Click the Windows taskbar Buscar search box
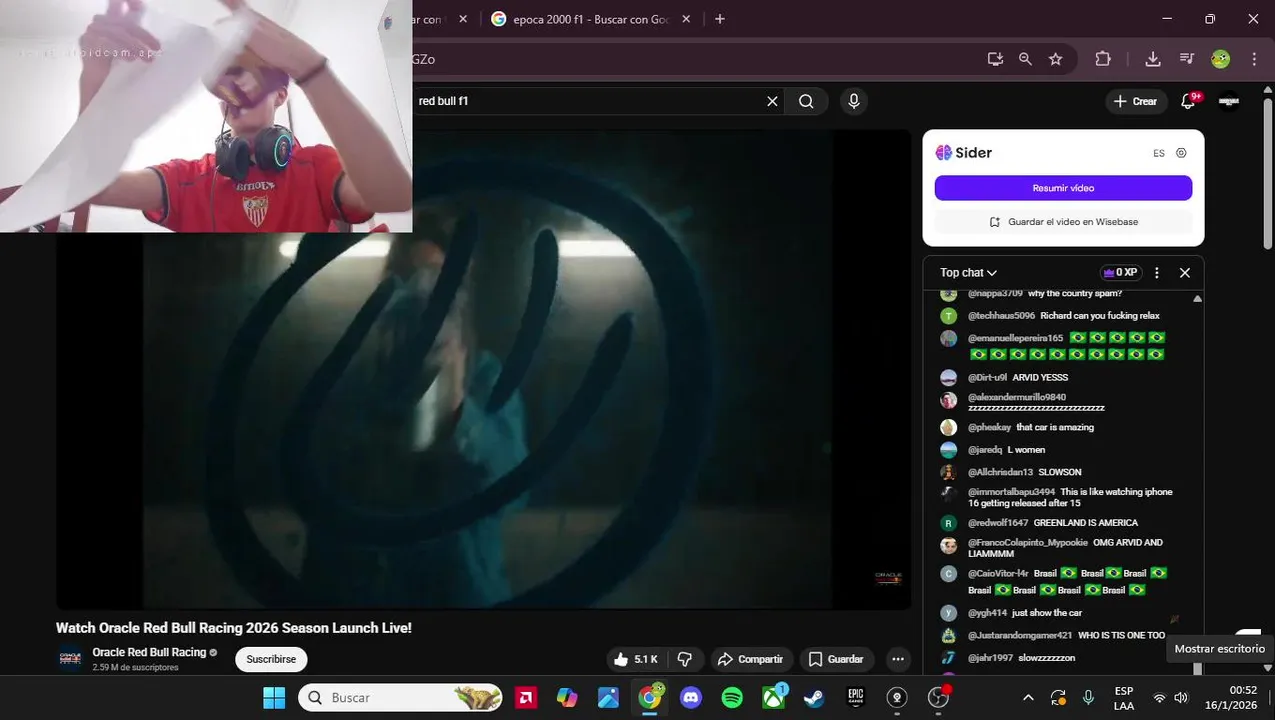The width and height of the screenshot is (1275, 720). [401, 698]
